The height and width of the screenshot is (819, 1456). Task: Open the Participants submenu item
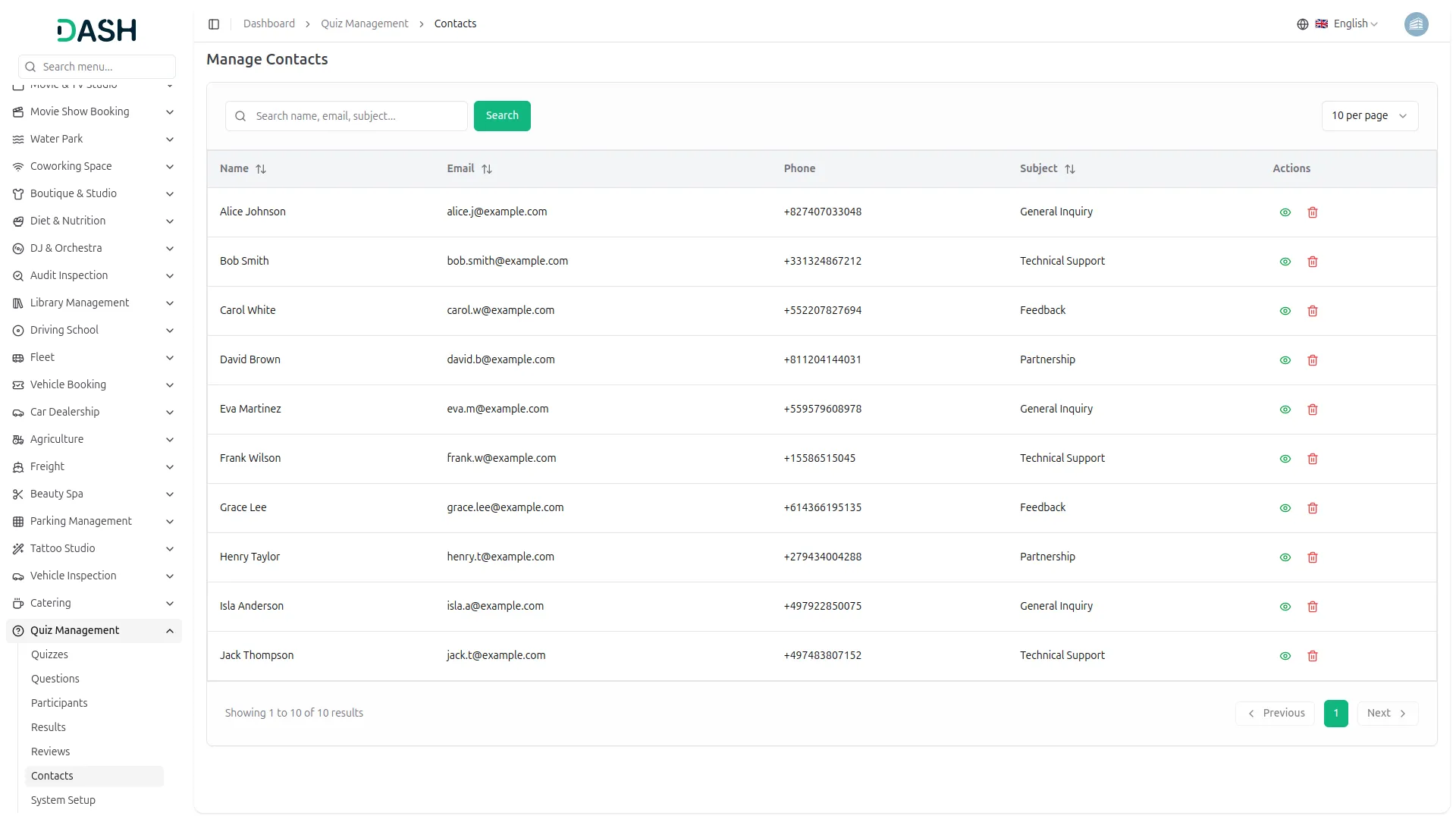click(59, 703)
